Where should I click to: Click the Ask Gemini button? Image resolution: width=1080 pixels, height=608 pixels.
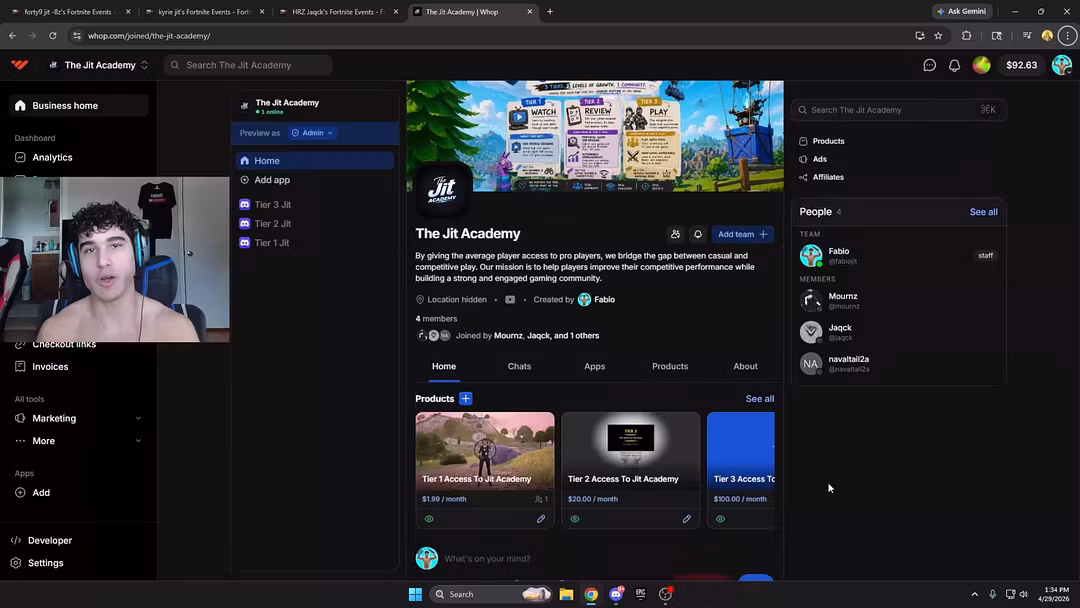point(962,12)
